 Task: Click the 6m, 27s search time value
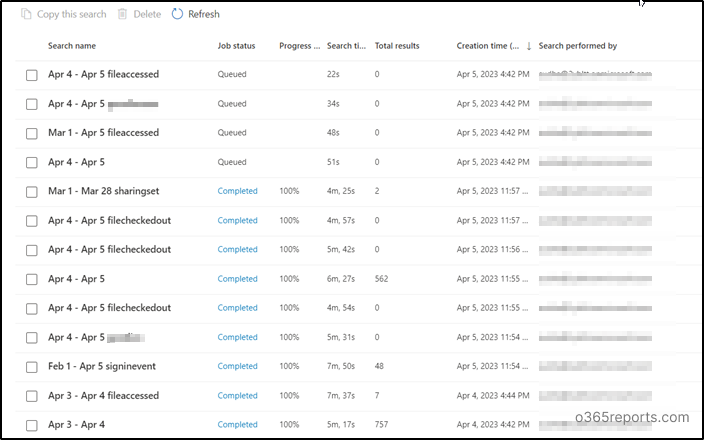pos(341,279)
